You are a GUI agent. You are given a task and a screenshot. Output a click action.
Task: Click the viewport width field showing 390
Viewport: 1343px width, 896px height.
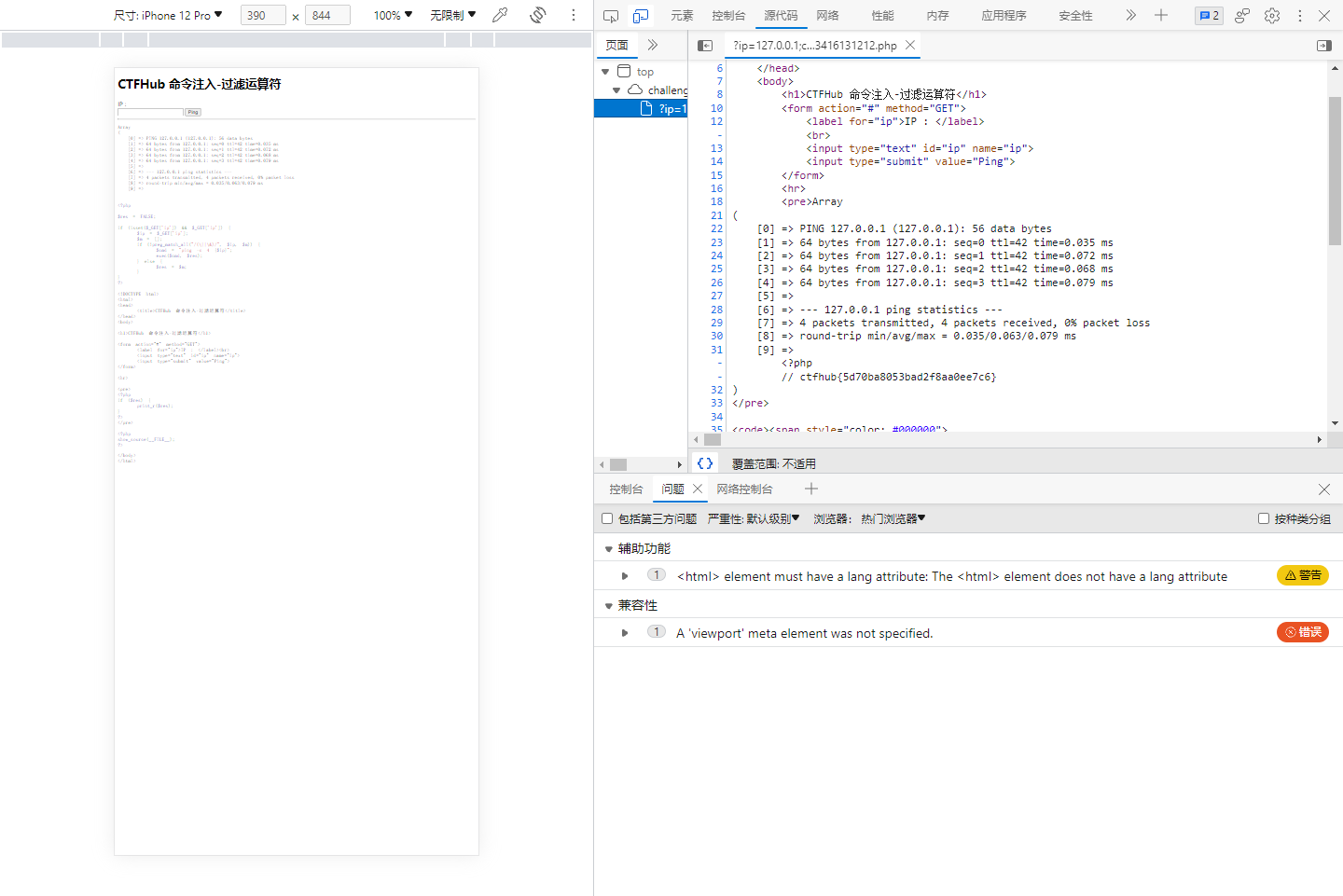(x=263, y=15)
